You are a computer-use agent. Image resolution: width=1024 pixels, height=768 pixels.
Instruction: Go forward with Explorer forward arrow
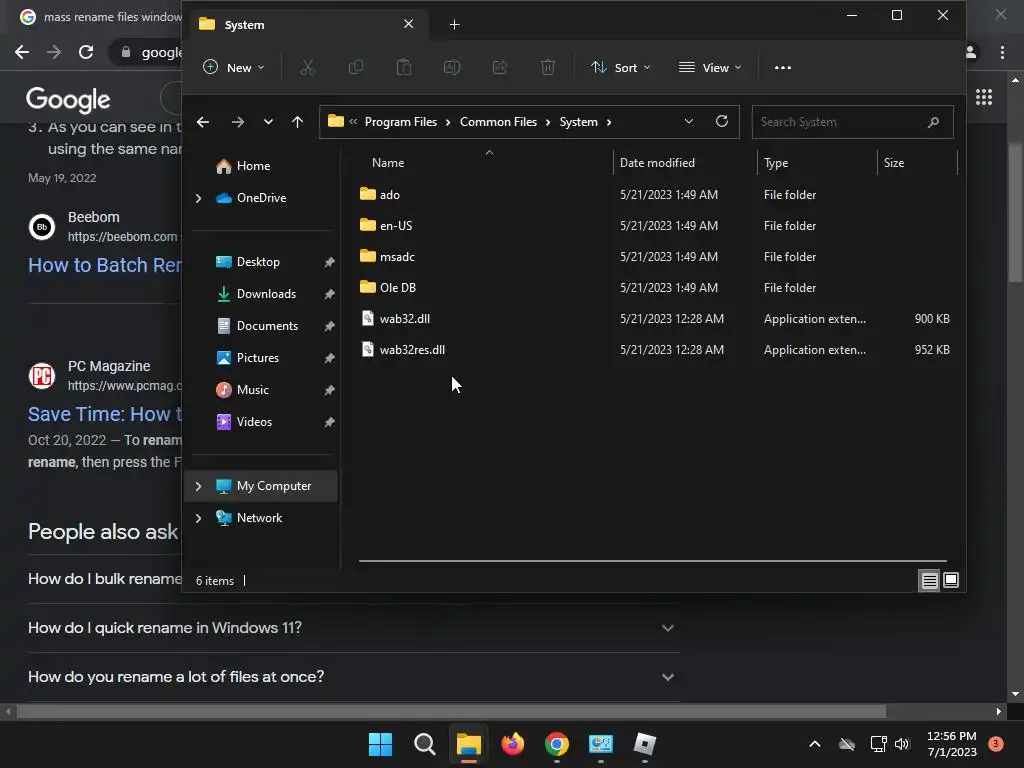(238, 122)
